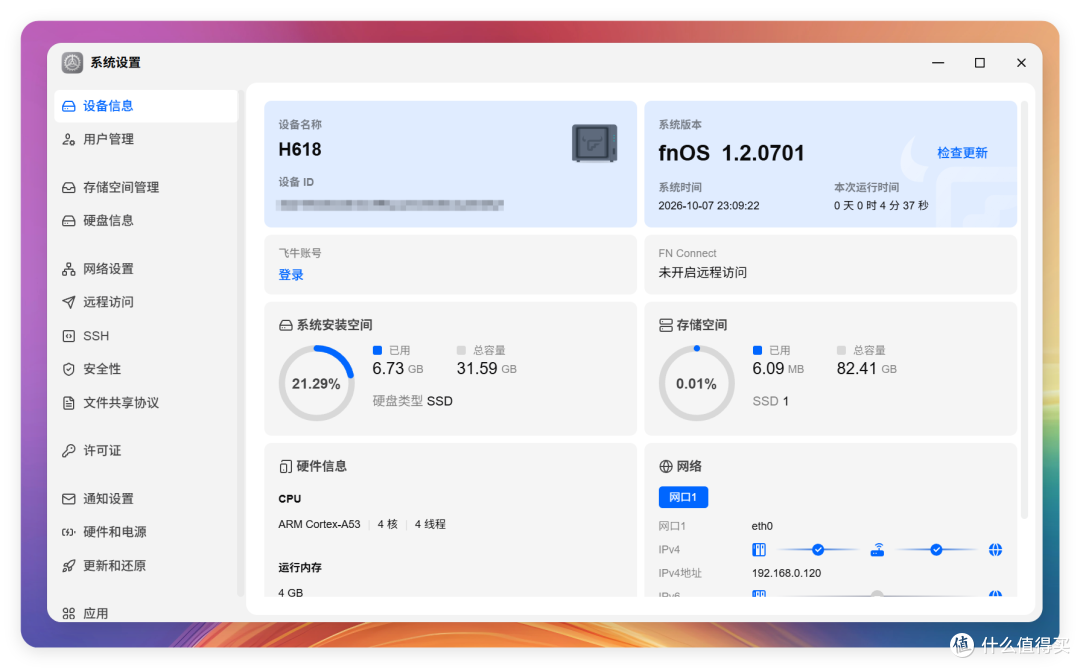The width and height of the screenshot is (1080, 668).
Task: Click the 系统安装空间 disk icon
Action: 286,325
